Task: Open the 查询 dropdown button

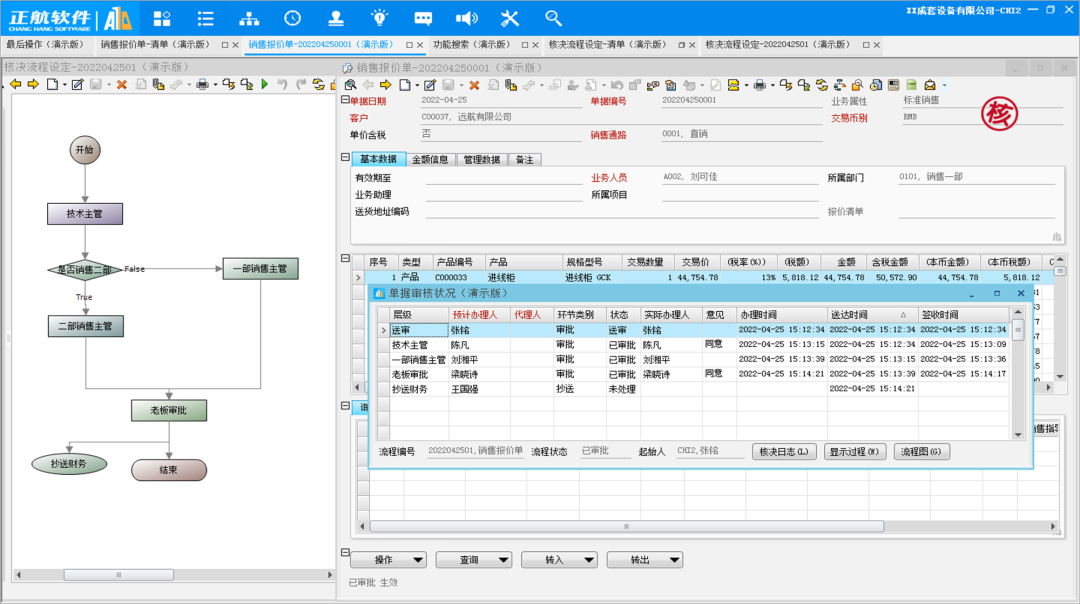Action: point(476,560)
